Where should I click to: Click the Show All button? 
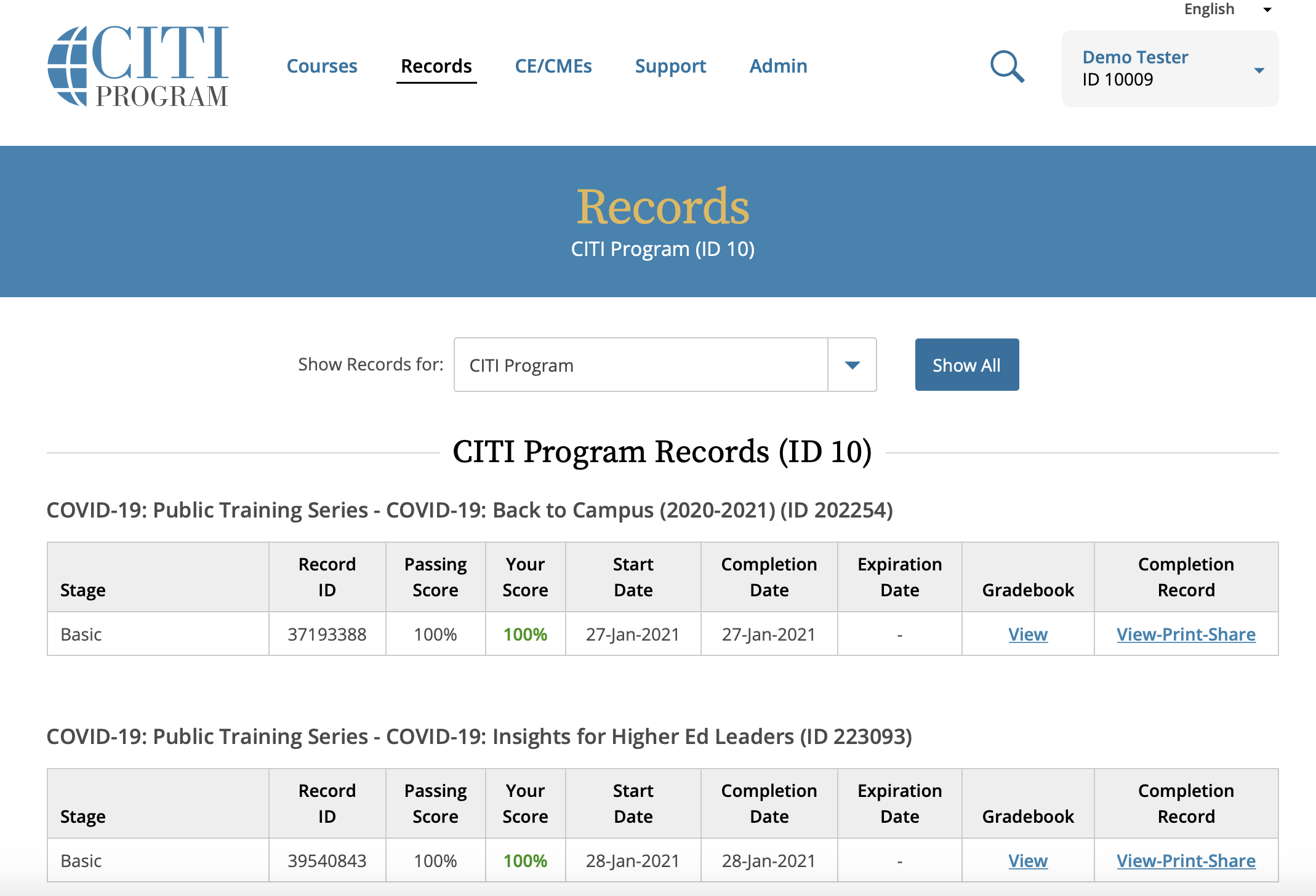966,364
